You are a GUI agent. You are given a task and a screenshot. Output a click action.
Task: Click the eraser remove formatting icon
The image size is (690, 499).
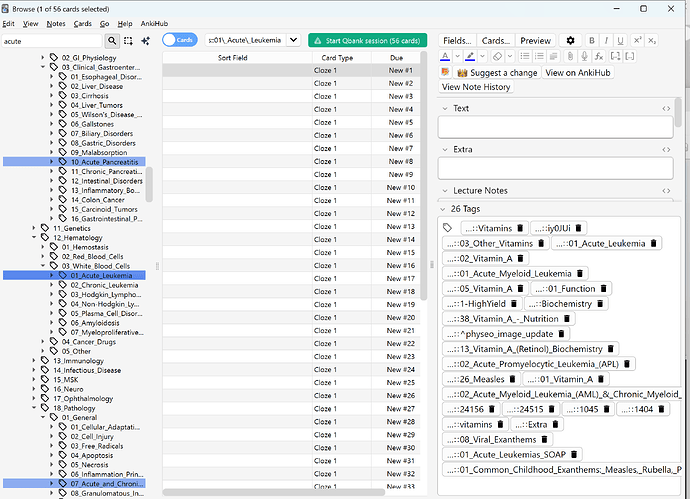point(497,56)
